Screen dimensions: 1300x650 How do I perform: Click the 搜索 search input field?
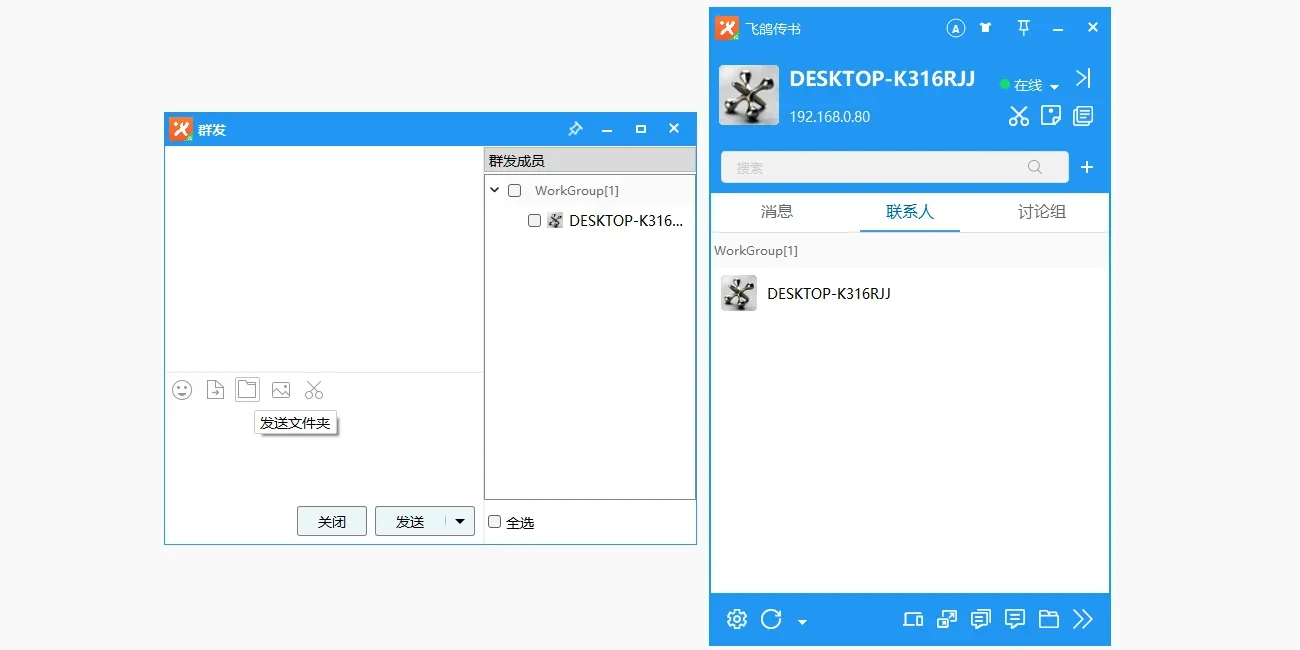click(895, 167)
